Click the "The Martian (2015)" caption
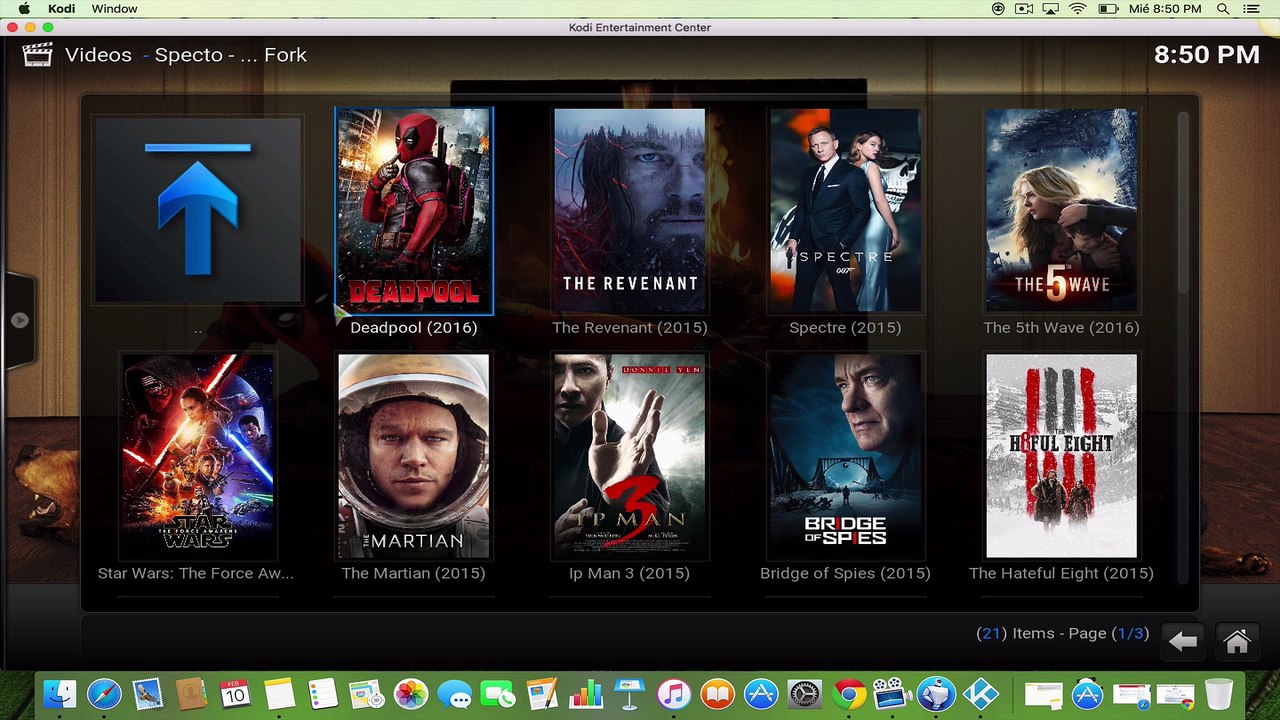 pos(414,574)
